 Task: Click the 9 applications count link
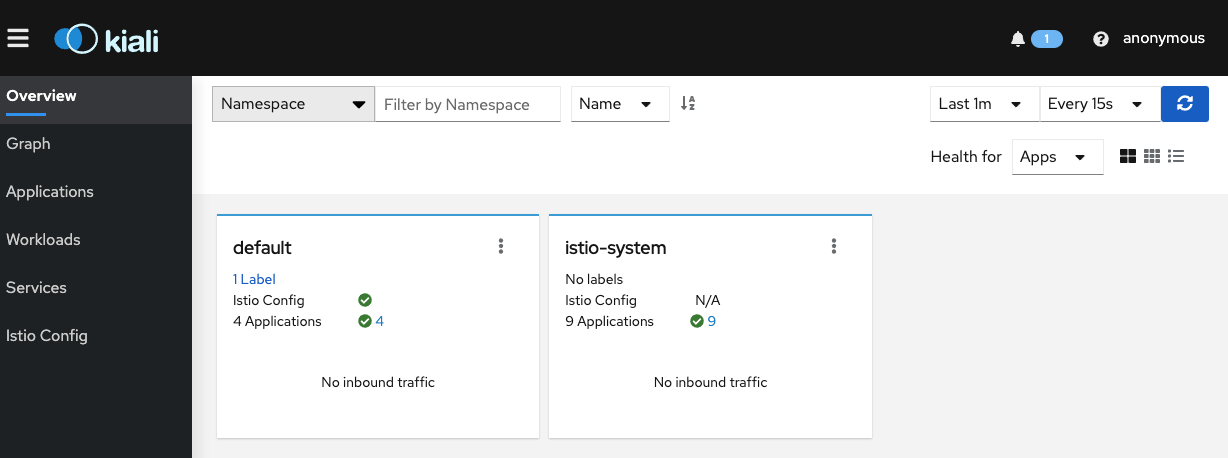pos(712,321)
